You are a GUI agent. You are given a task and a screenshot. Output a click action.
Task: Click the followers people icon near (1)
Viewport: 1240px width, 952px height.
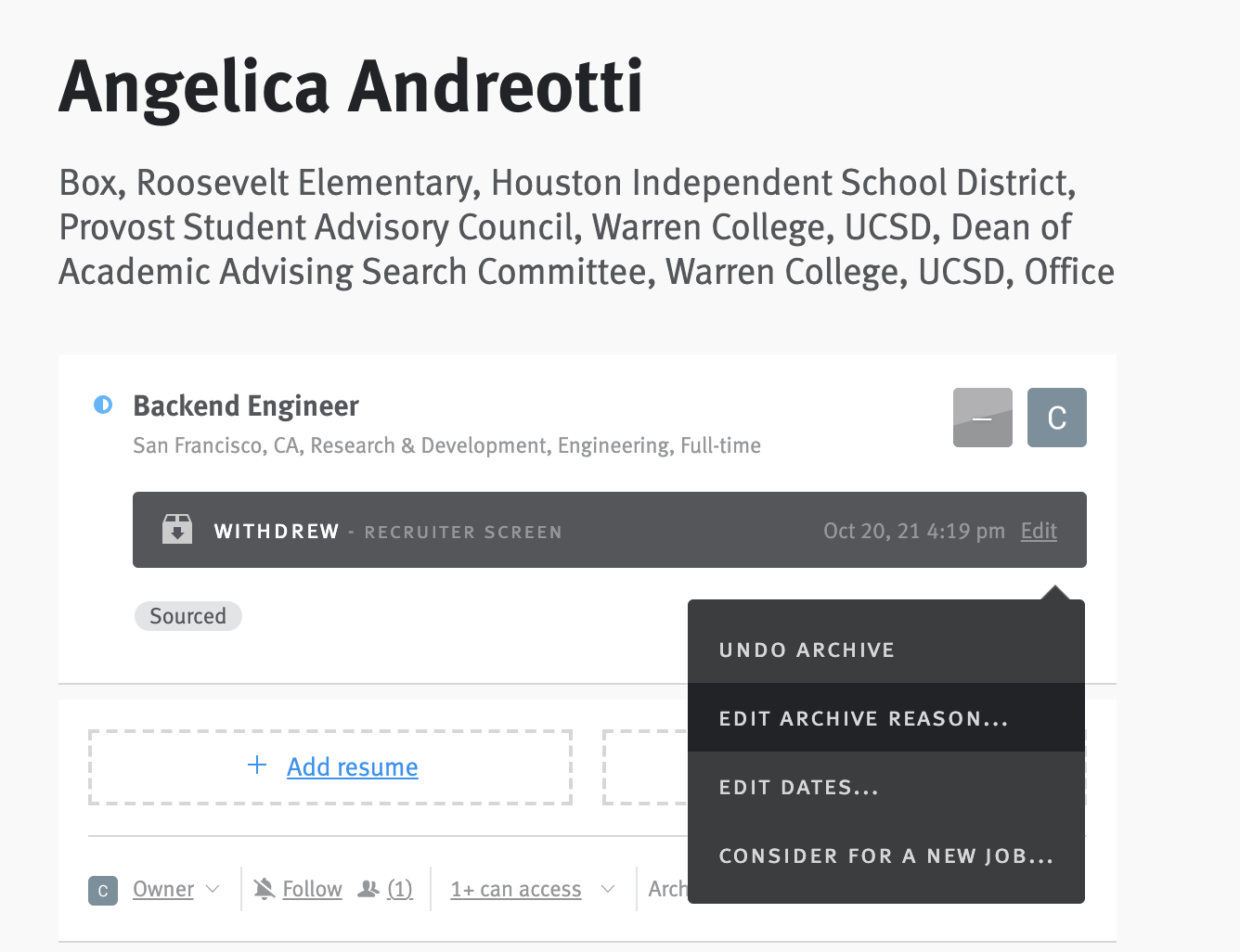point(369,888)
